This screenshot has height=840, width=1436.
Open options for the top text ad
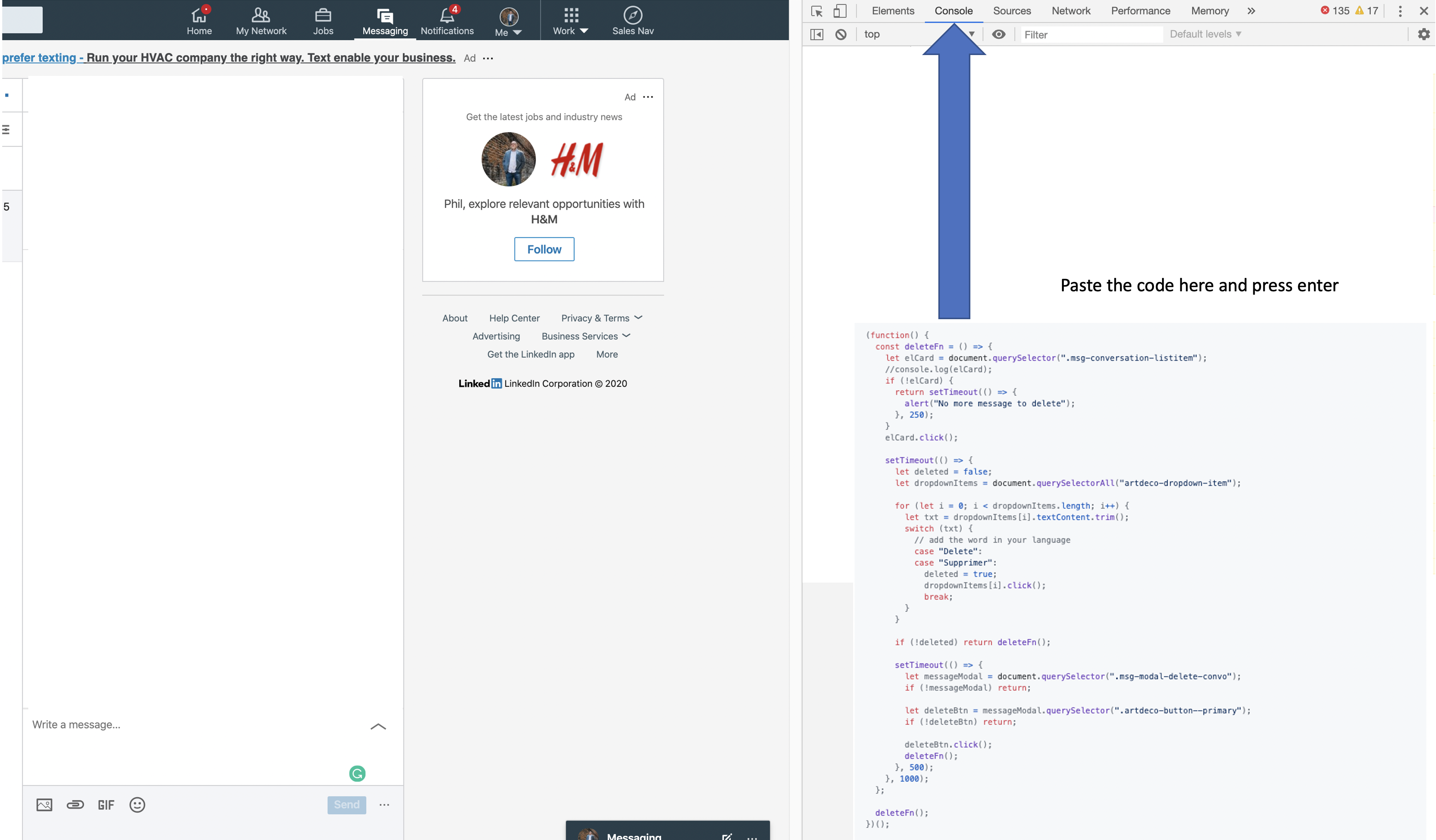coord(488,58)
